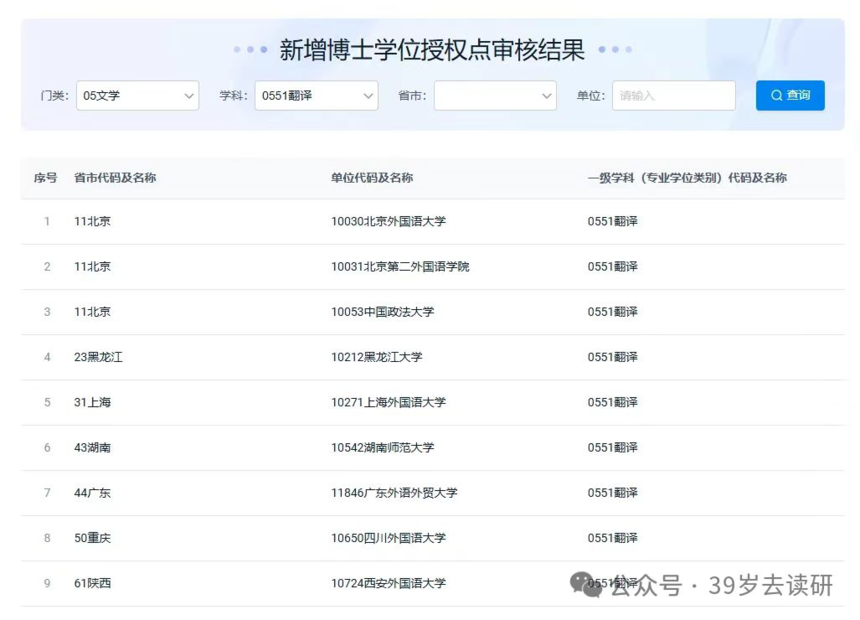Screen dimensions: 860x620
Task: Select the cell 11846广东外语外贸大学
Action: point(394,493)
